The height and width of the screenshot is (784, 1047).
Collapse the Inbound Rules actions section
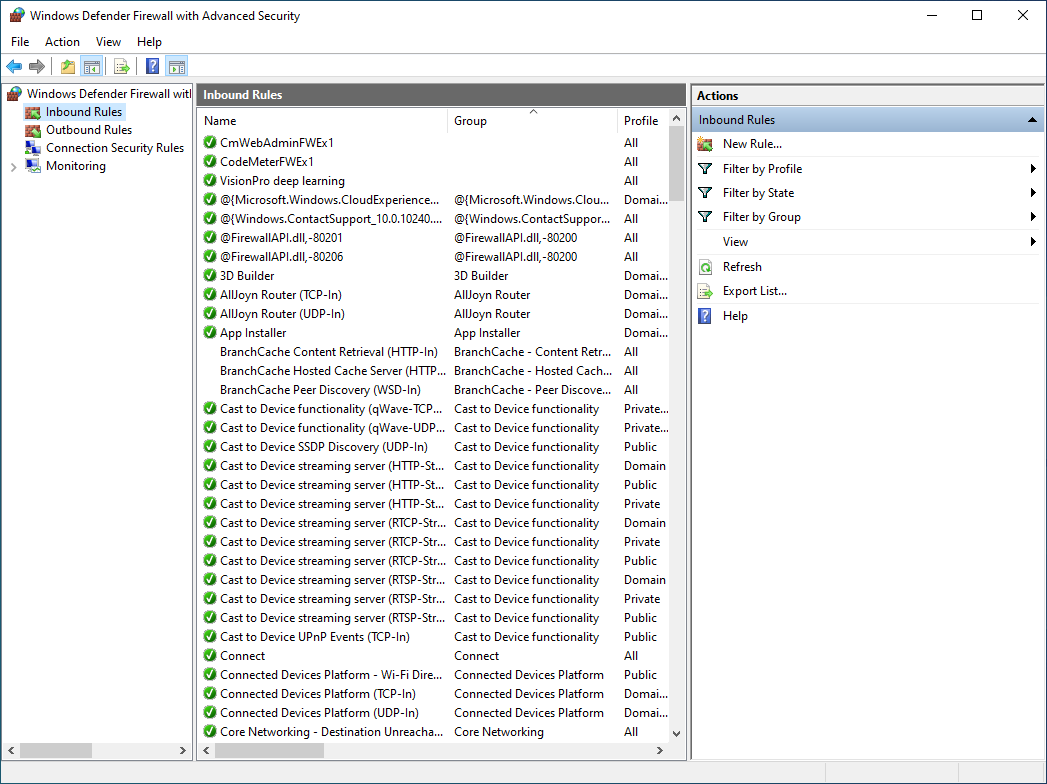click(1031, 120)
